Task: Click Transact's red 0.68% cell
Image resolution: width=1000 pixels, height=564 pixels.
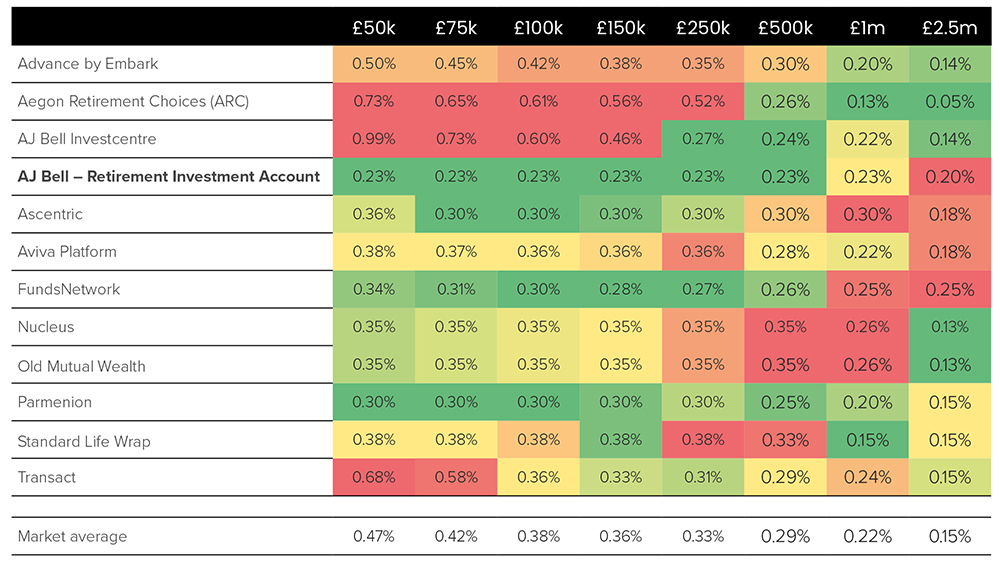Action: coord(373,477)
